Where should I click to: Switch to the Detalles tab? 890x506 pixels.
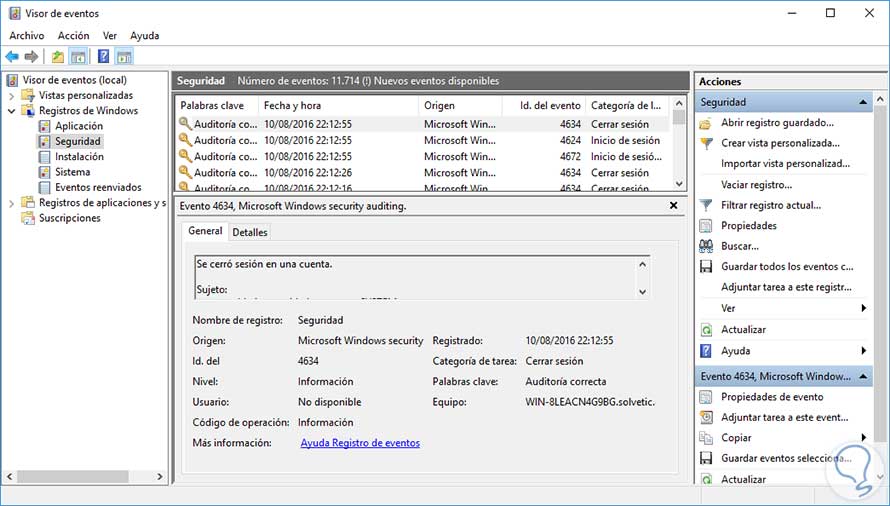(249, 232)
